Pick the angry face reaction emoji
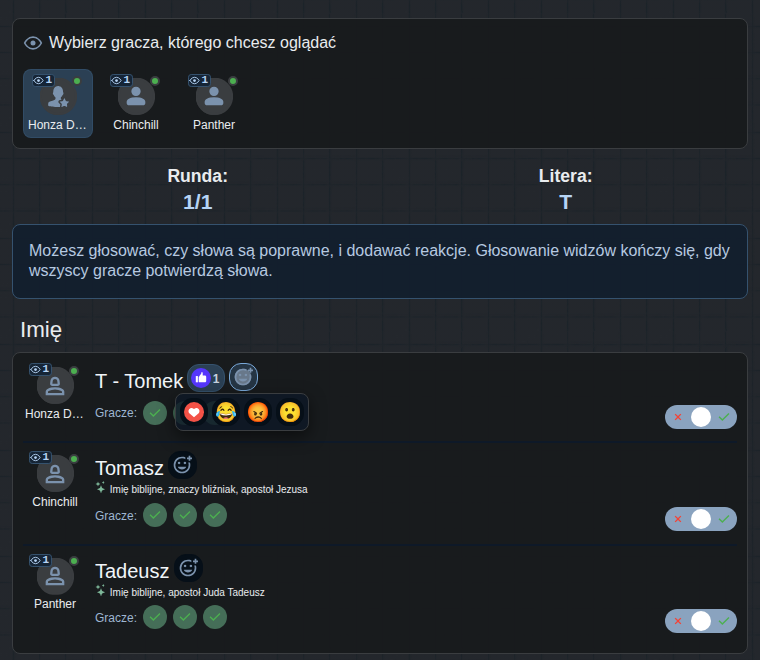Screen dimensions: 760x660 click(258, 412)
